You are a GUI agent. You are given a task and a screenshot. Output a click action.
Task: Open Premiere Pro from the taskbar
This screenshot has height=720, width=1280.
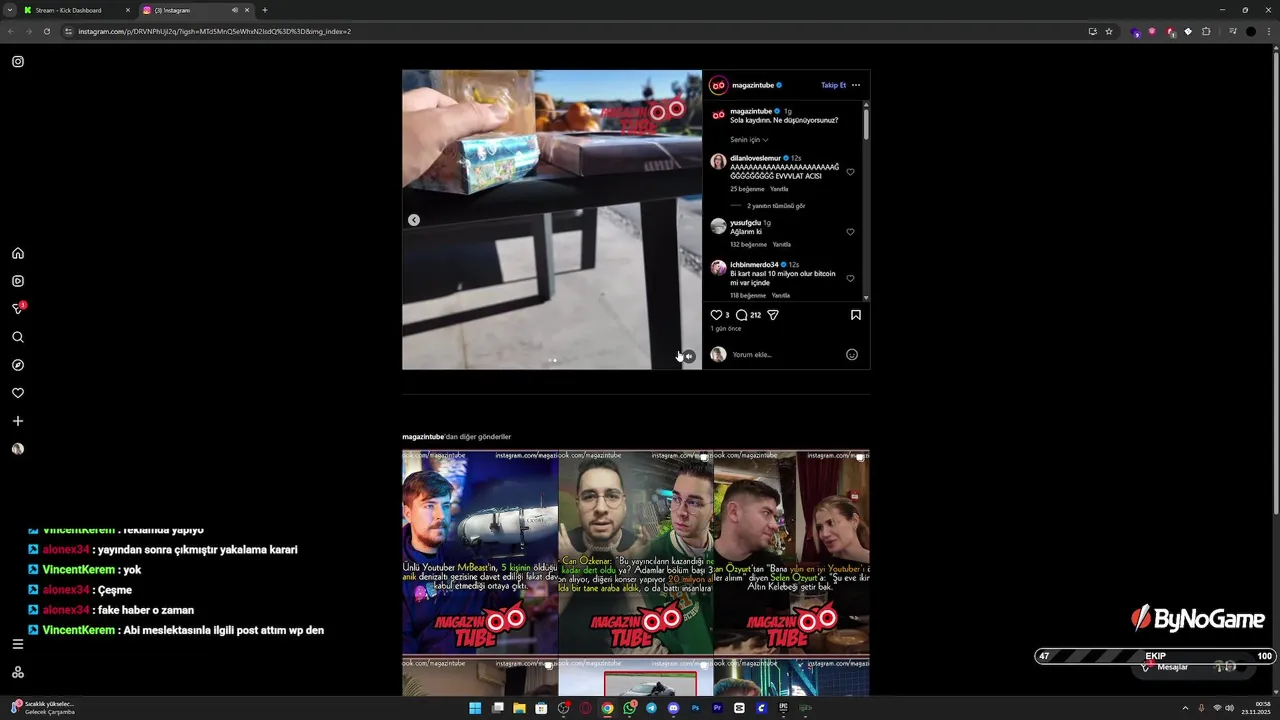point(717,708)
